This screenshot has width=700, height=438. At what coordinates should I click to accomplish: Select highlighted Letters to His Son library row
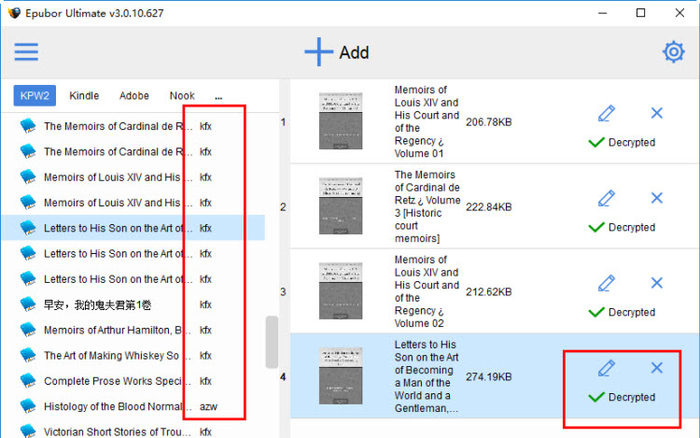click(x=133, y=228)
